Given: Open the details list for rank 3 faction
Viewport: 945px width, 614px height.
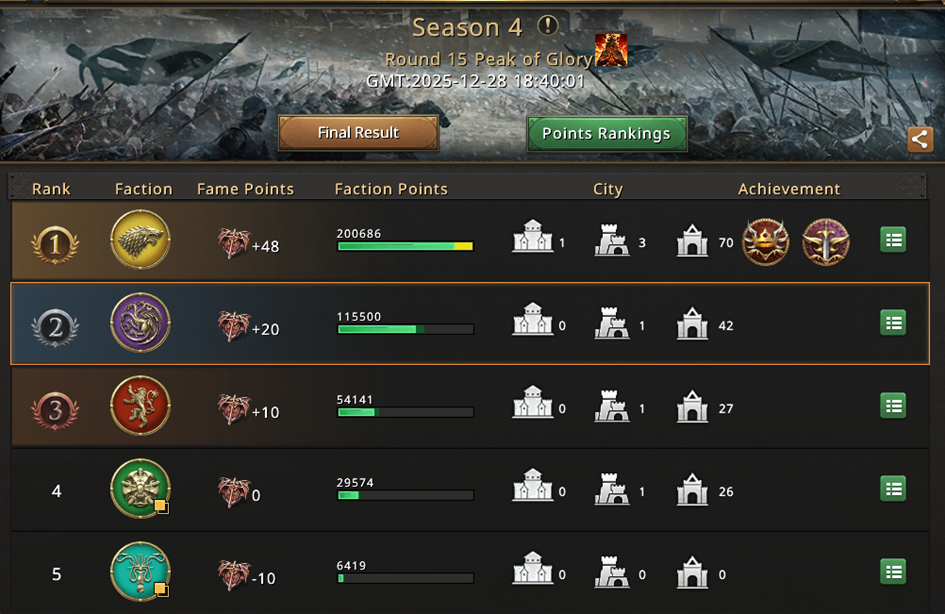Looking at the screenshot, I should [x=893, y=405].
